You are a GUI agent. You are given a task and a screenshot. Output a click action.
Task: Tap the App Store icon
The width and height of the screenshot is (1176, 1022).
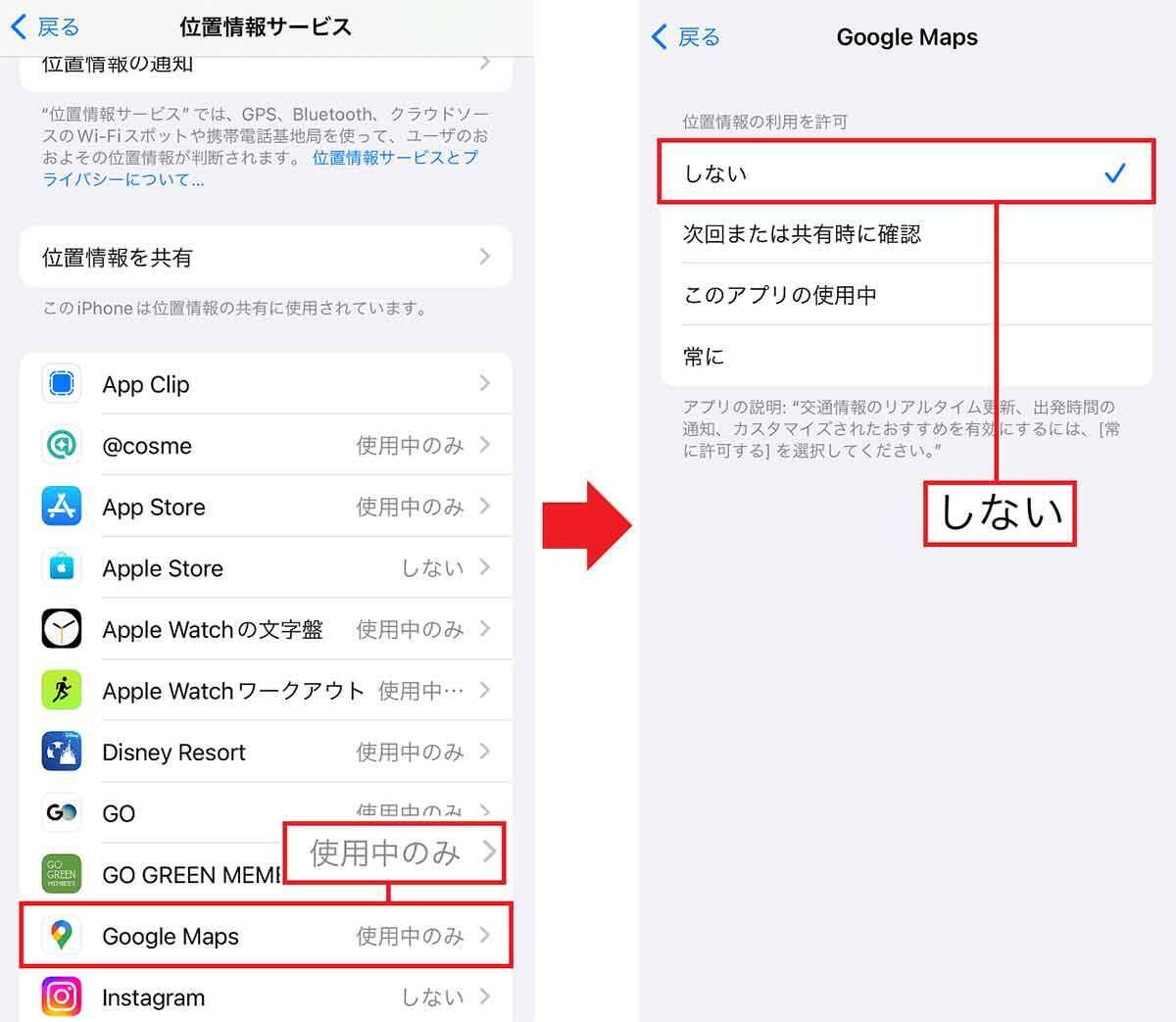(62, 507)
